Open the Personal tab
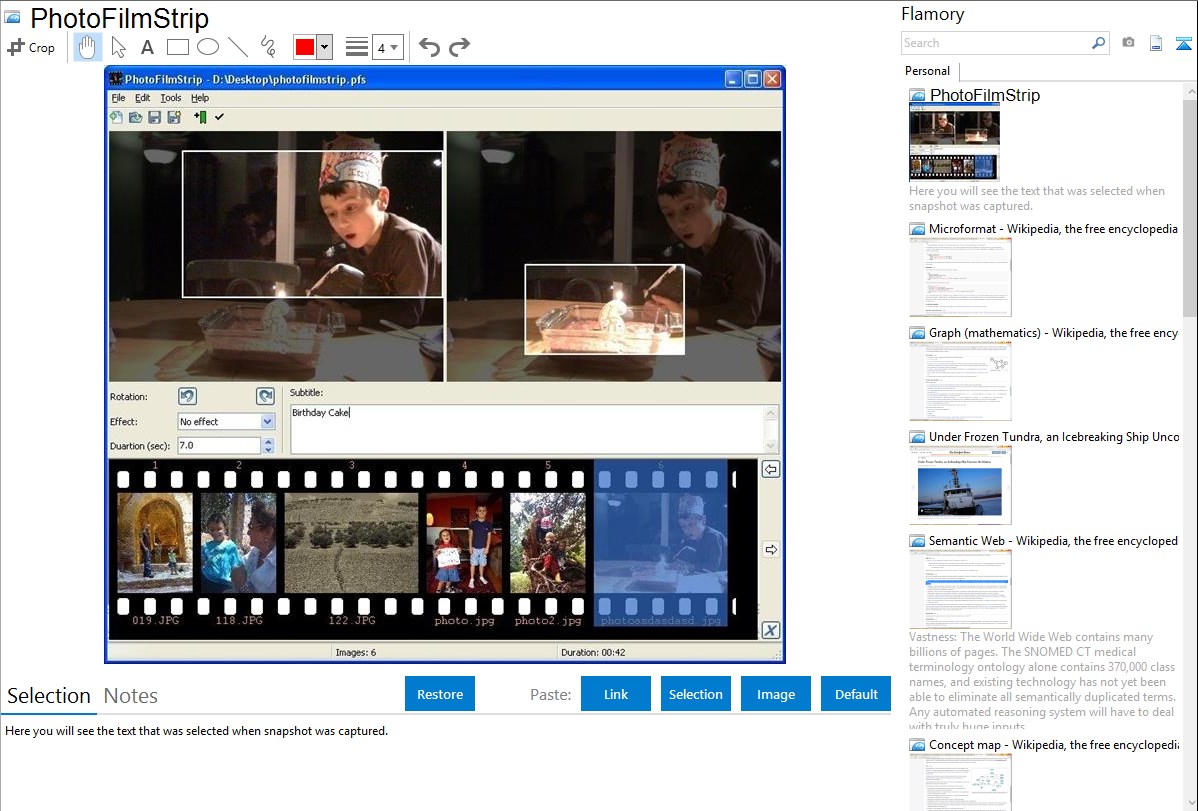Viewport: 1198px width, 811px height. tap(928, 71)
